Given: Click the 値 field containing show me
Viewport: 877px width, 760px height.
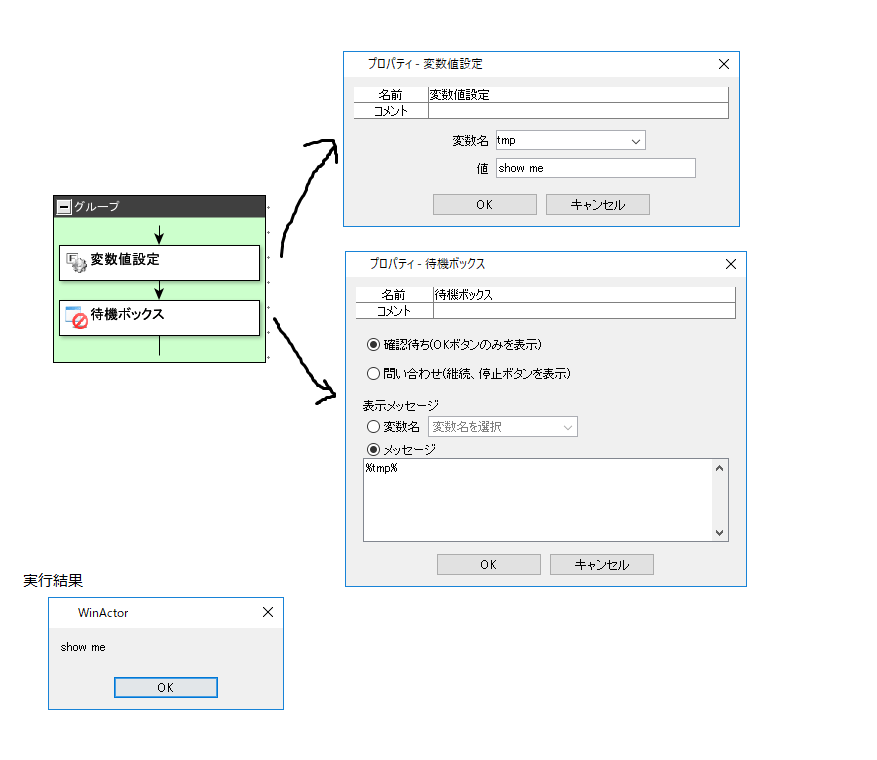Looking at the screenshot, I should click(596, 168).
